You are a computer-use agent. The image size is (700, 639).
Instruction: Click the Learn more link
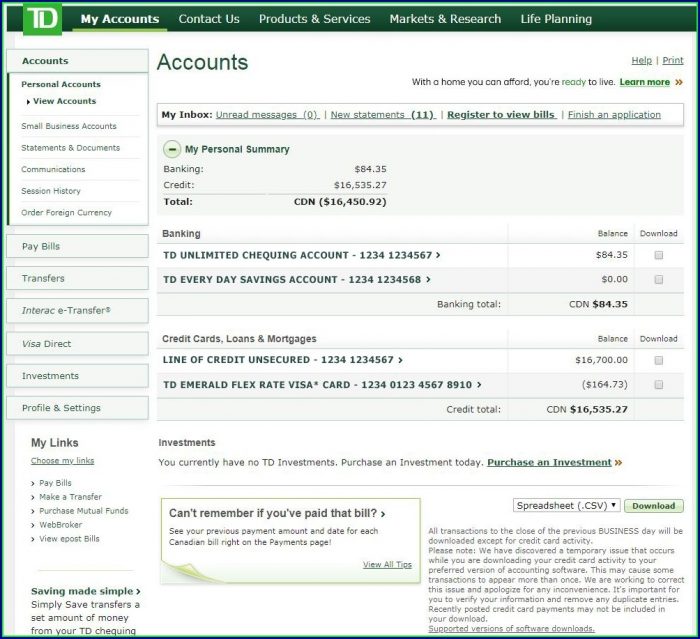tap(645, 82)
